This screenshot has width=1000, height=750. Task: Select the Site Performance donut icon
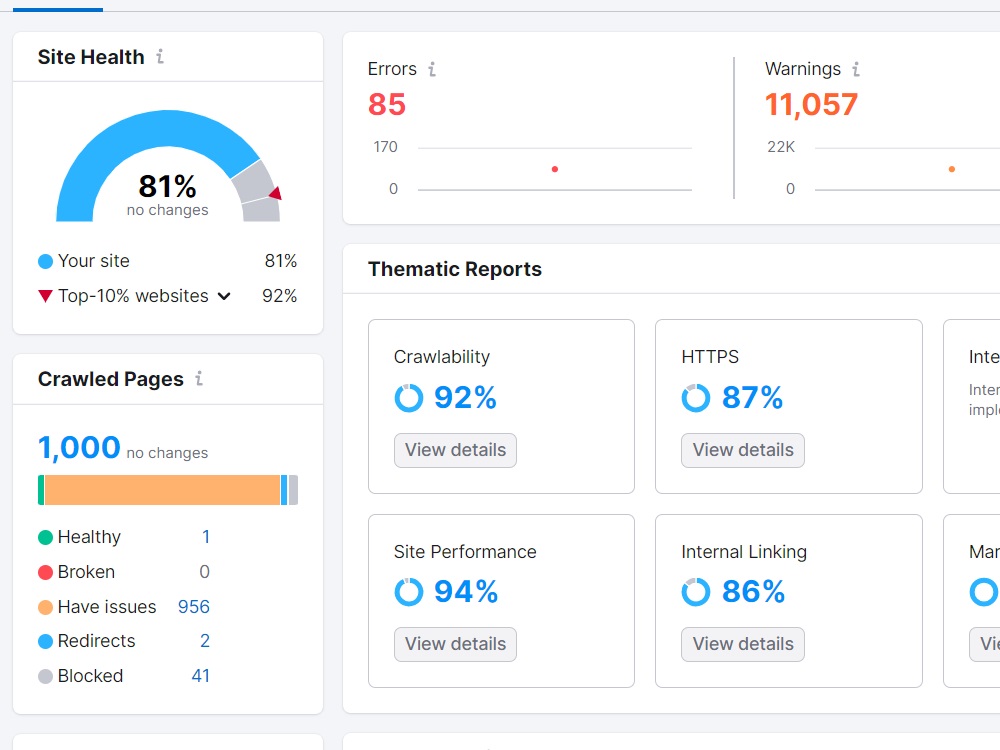pyautogui.click(x=408, y=591)
